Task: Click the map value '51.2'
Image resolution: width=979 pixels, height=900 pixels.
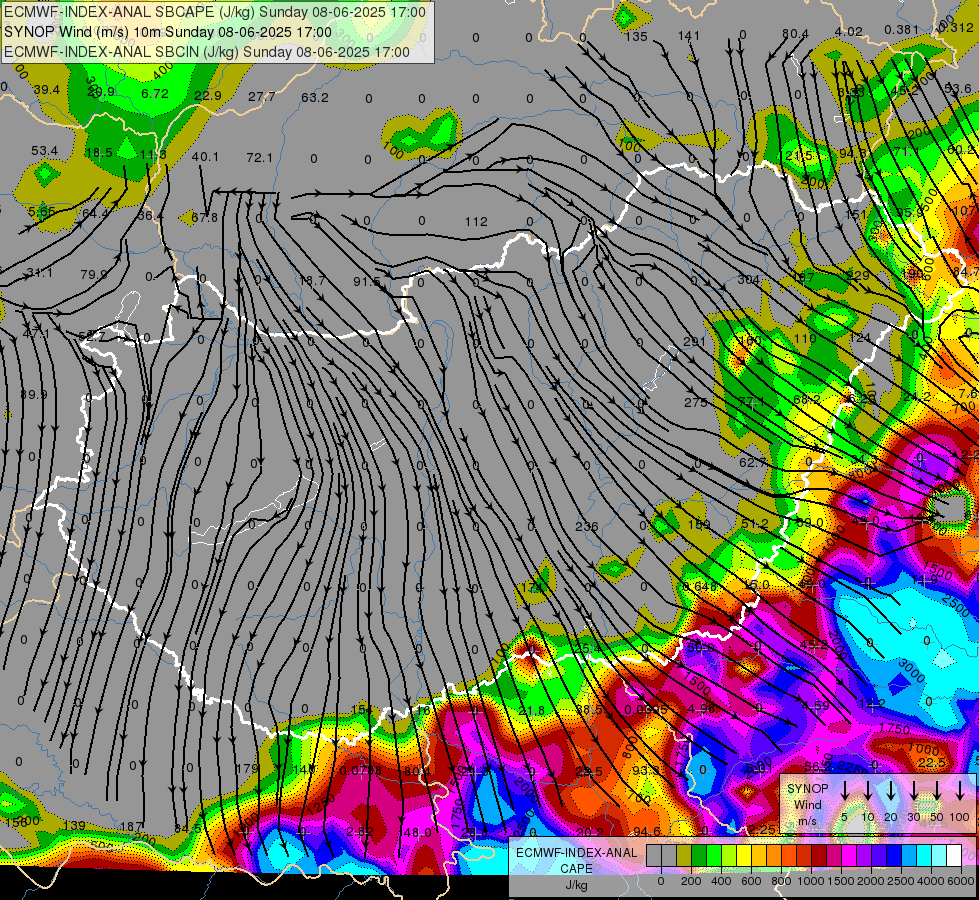Action: point(755,524)
